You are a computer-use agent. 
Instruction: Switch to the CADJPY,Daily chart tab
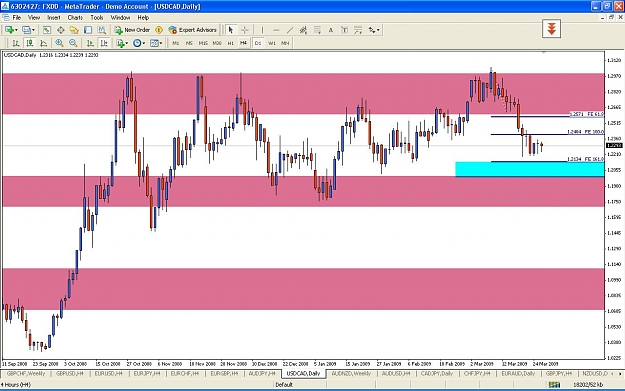pyautogui.click(x=437, y=374)
